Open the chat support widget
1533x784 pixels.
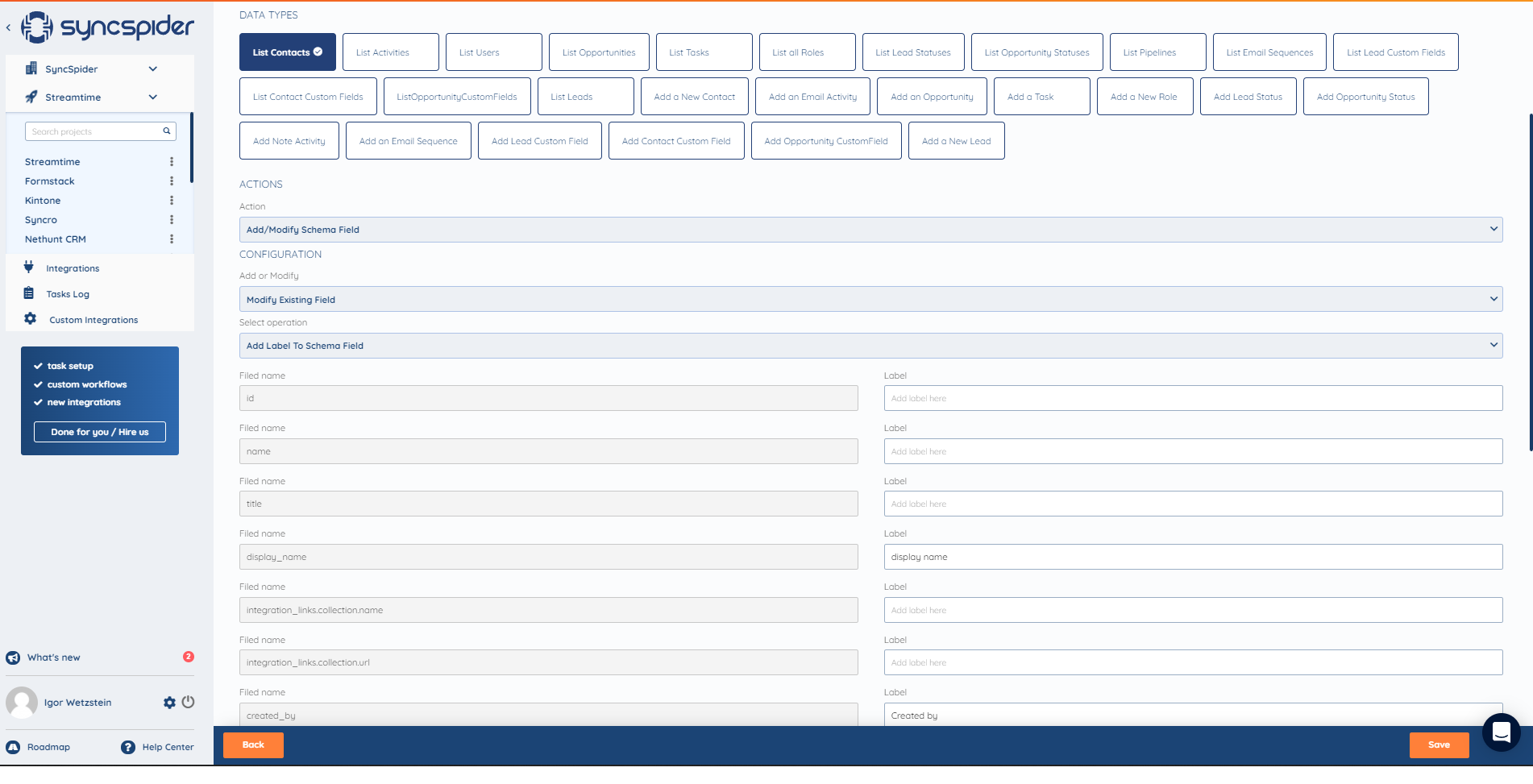[1501, 732]
